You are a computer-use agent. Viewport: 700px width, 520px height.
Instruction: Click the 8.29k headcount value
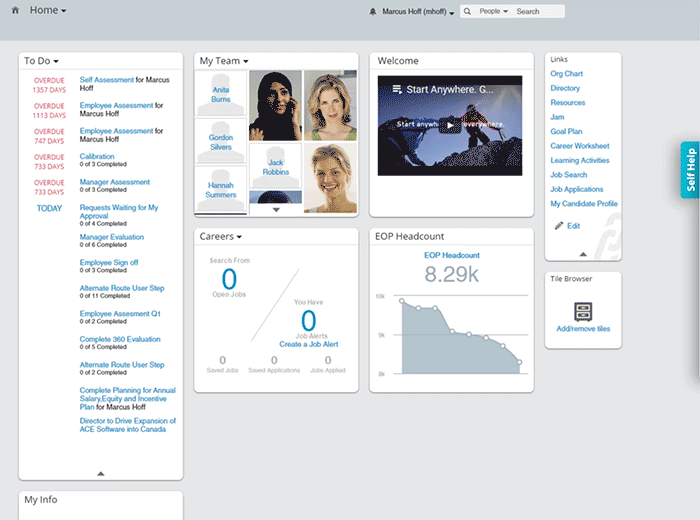(451, 274)
